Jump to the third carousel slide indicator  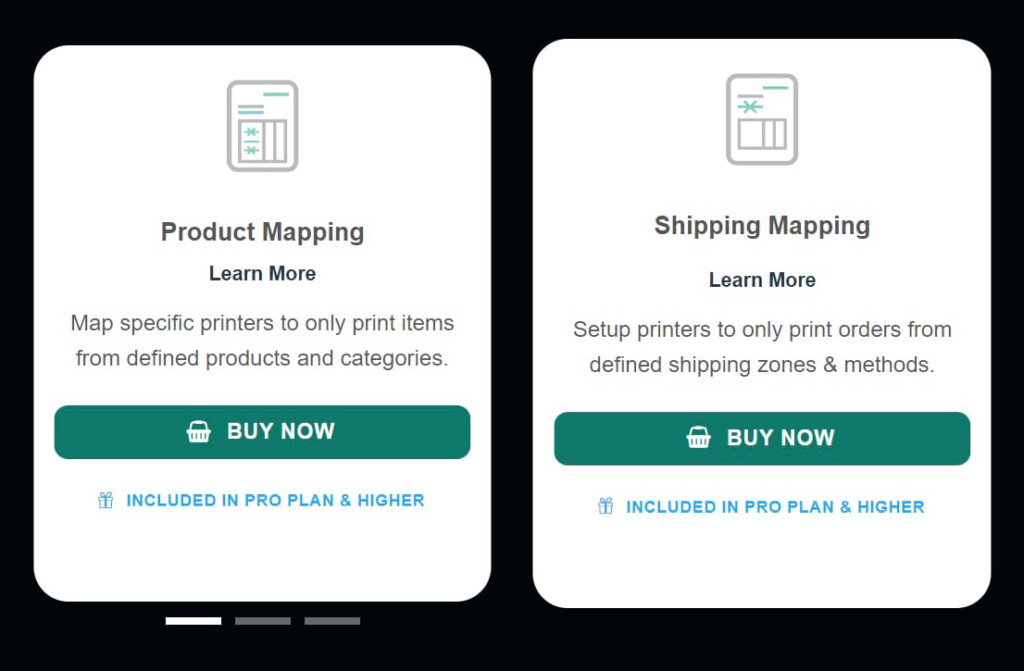click(x=332, y=621)
